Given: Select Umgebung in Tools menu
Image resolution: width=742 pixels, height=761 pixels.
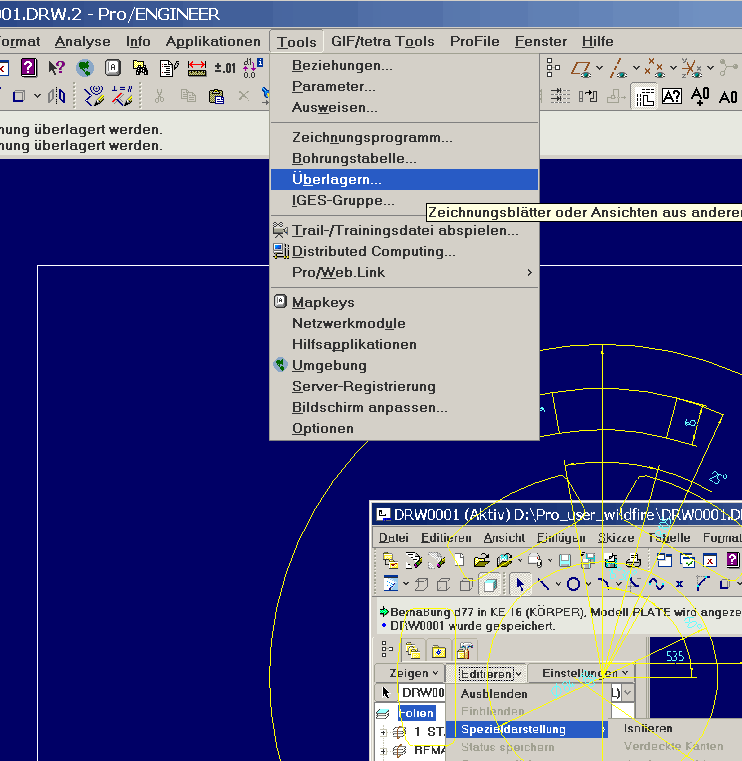Looking at the screenshot, I should 404,365.
